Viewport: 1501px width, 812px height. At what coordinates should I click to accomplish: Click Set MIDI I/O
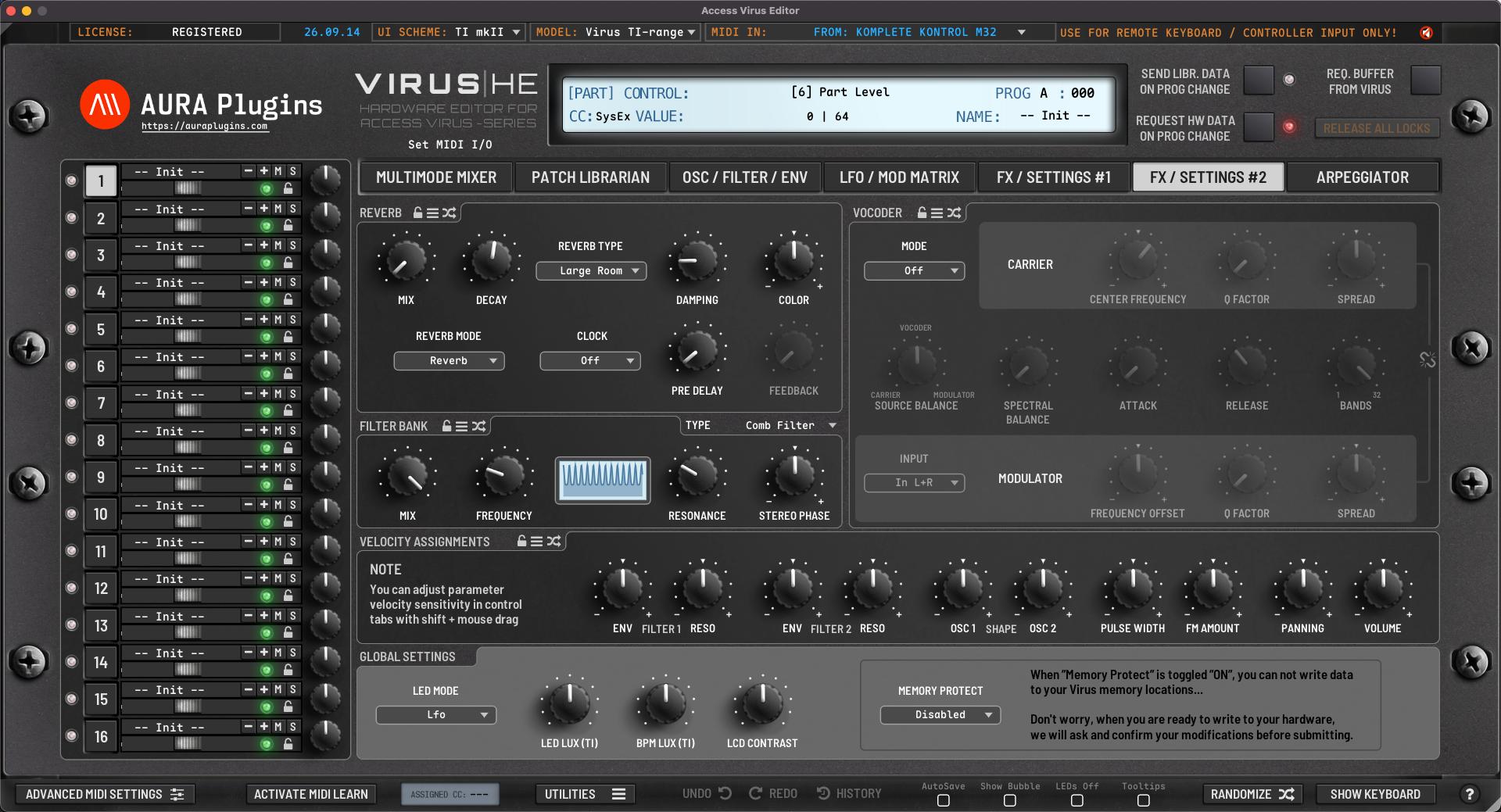(450, 145)
